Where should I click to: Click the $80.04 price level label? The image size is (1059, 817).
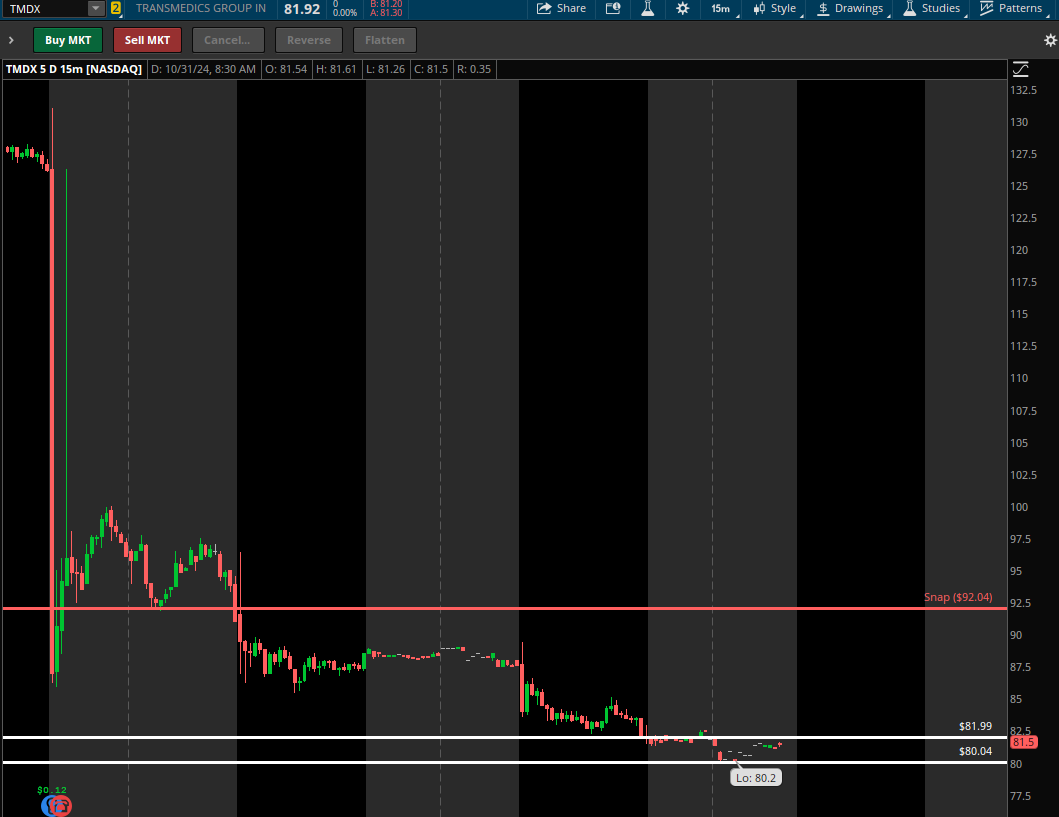click(975, 751)
